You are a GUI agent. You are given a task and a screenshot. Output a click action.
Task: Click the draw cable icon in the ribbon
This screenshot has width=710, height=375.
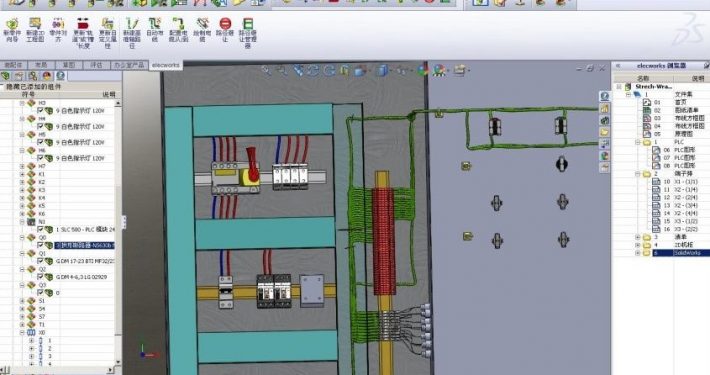pos(202,24)
